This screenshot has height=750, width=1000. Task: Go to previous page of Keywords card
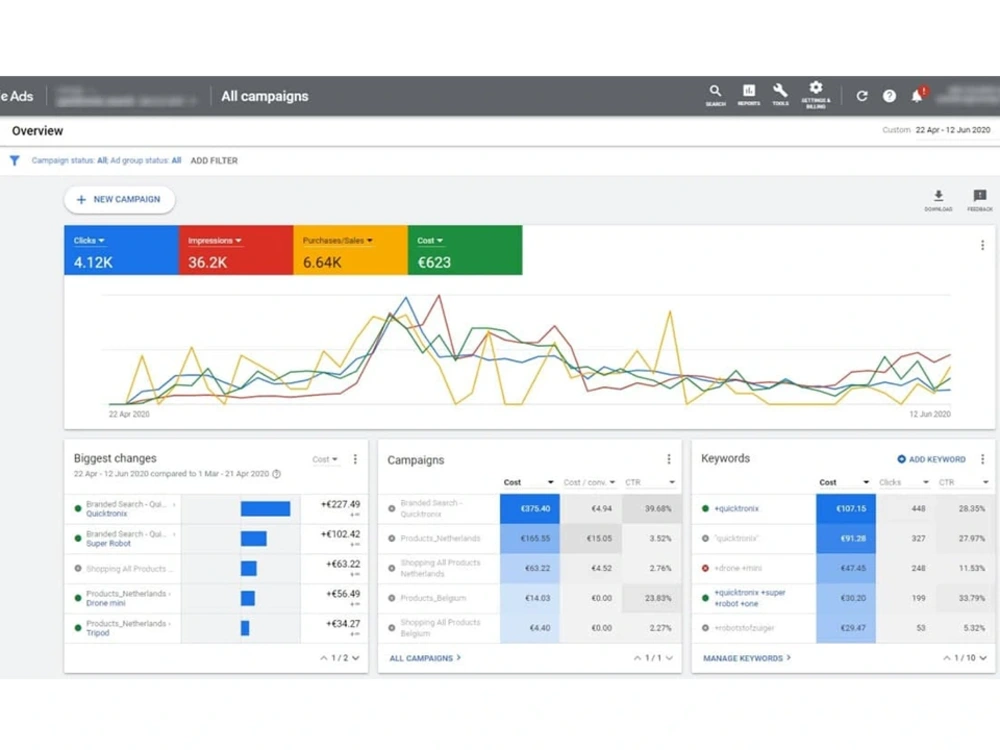pyautogui.click(x=947, y=658)
